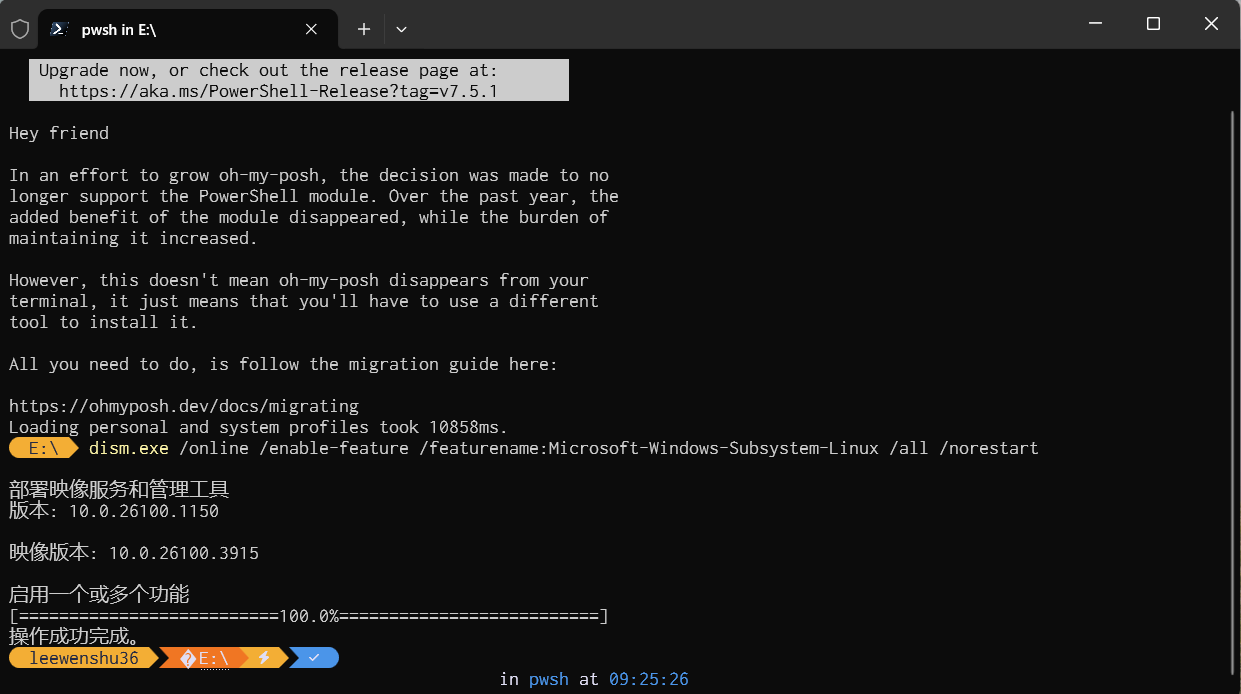The height and width of the screenshot is (694, 1241).
Task: Select the "pwsh in E:\" tab
Action: (x=186, y=29)
